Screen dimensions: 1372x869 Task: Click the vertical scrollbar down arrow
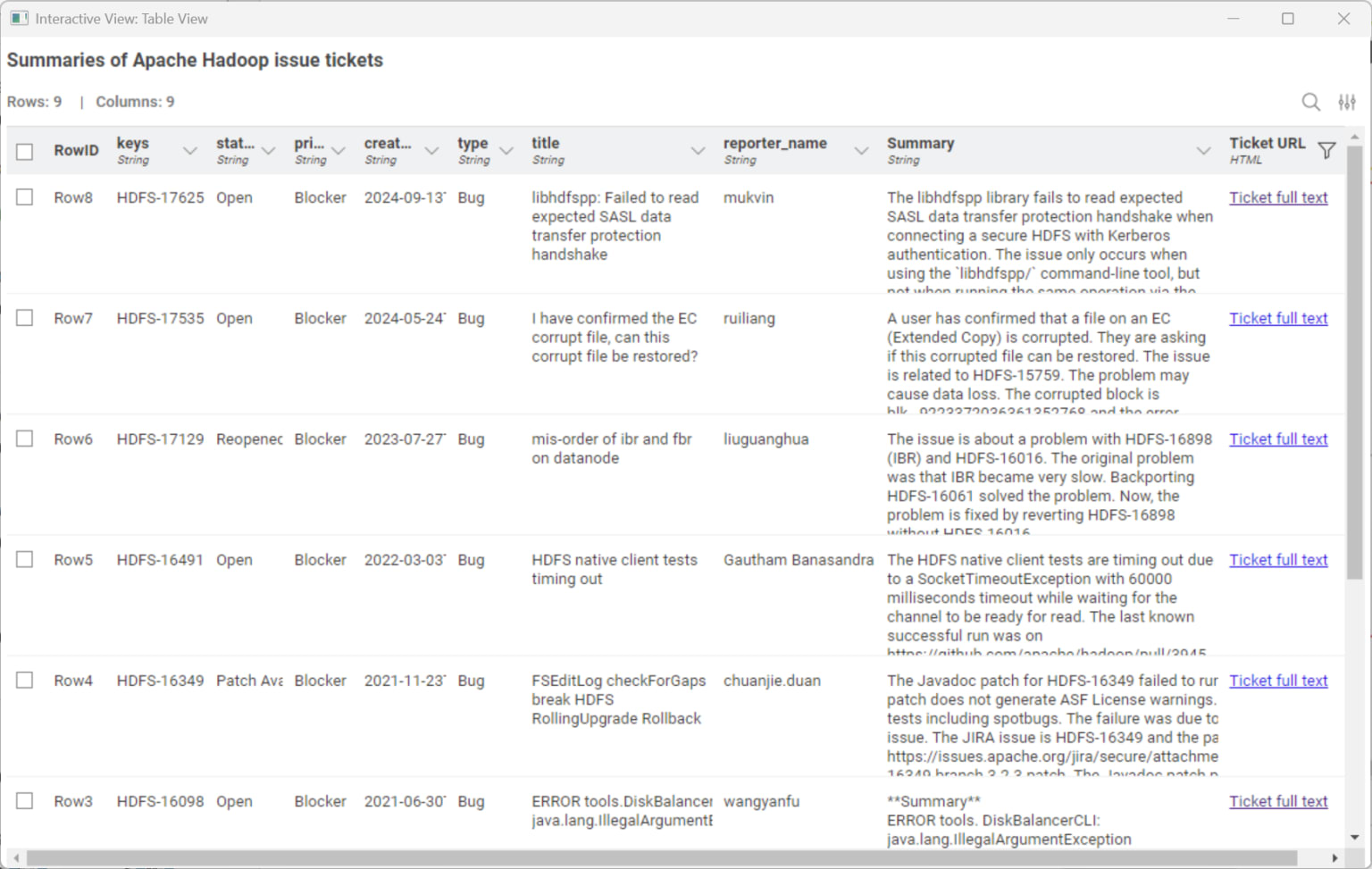click(x=1354, y=838)
